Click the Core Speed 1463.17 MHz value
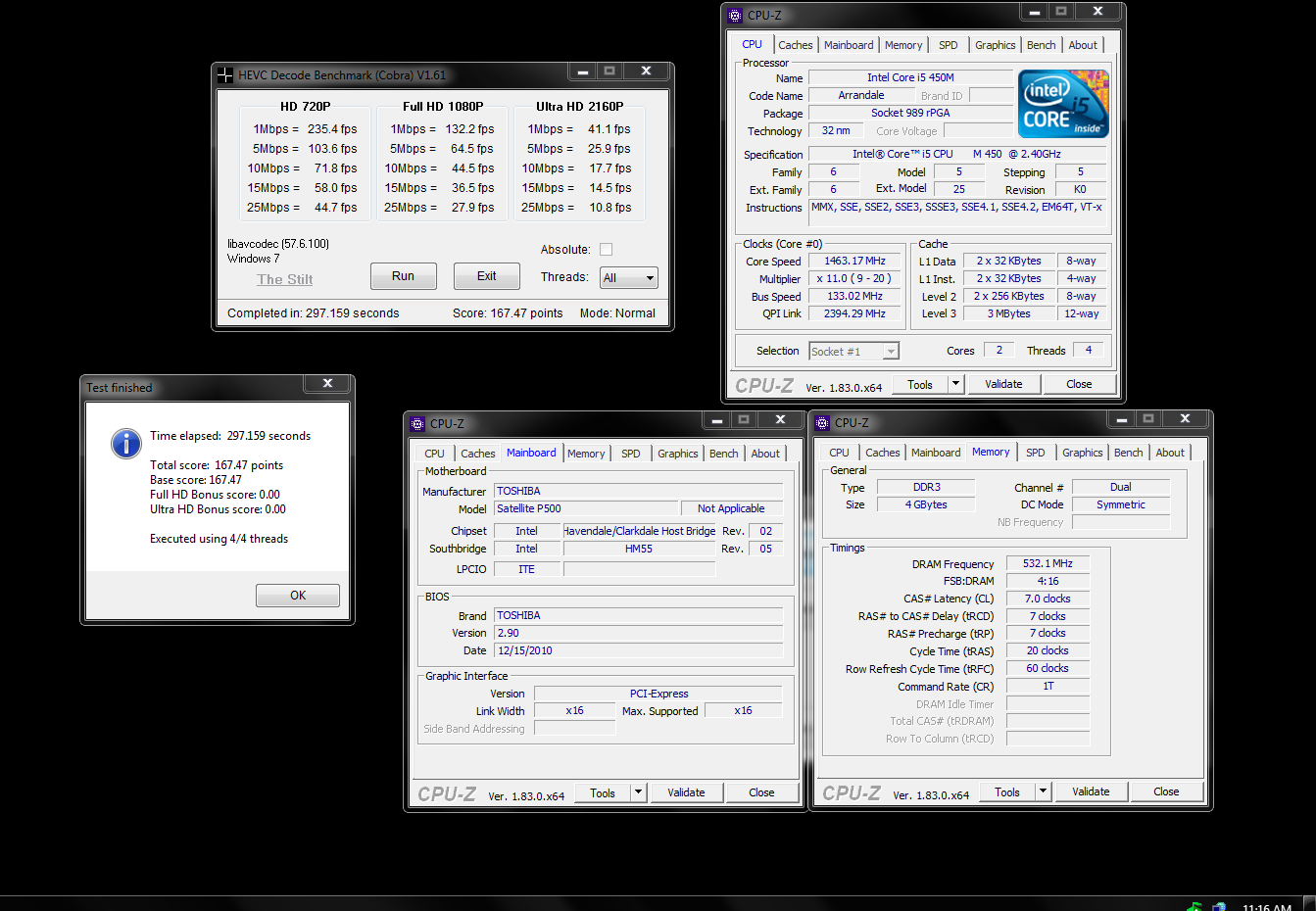This screenshot has width=1316, height=911. pyautogui.click(x=854, y=261)
